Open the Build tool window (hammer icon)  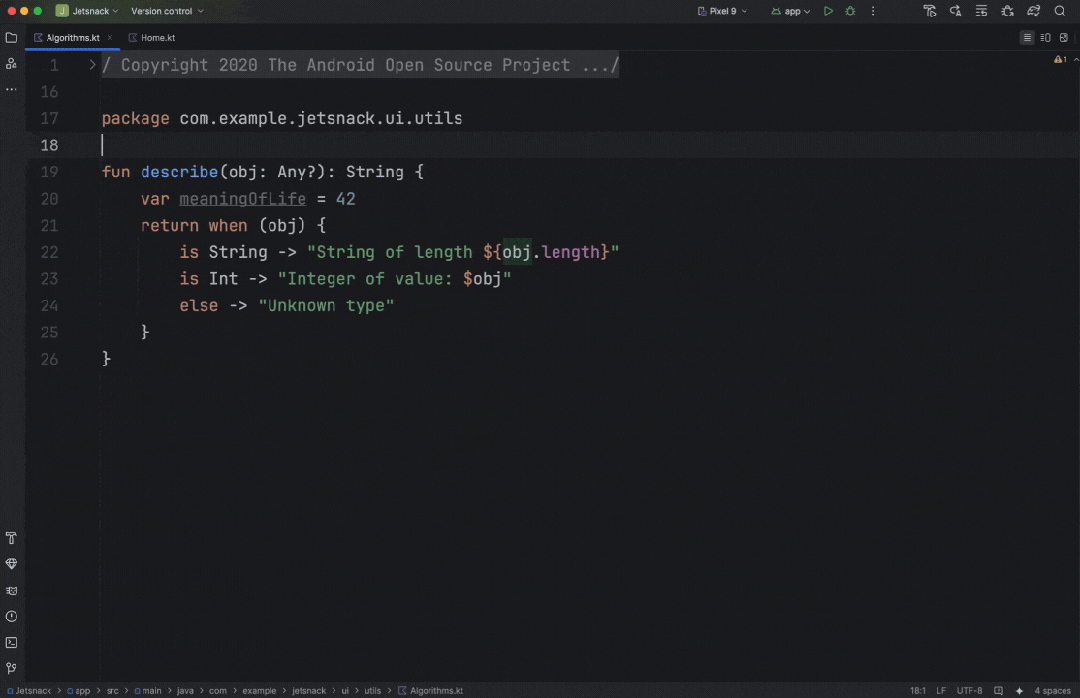[11, 538]
